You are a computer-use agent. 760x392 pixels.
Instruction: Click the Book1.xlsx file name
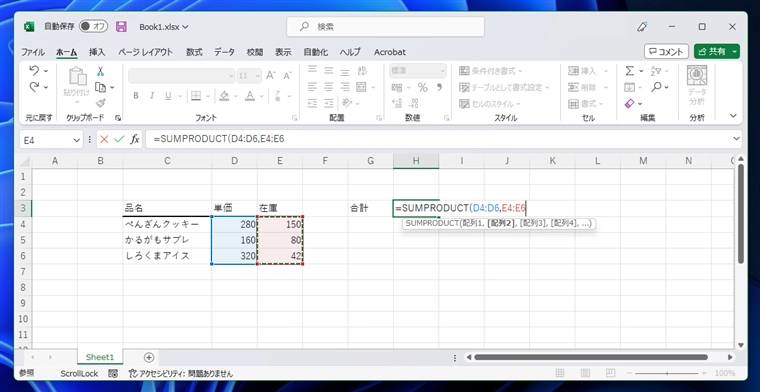(x=160, y=27)
